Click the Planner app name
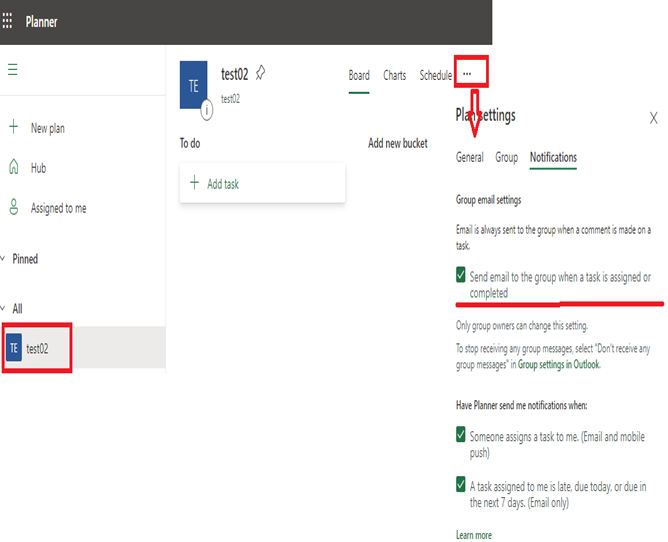The height and width of the screenshot is (542, 668). point(41,21)
